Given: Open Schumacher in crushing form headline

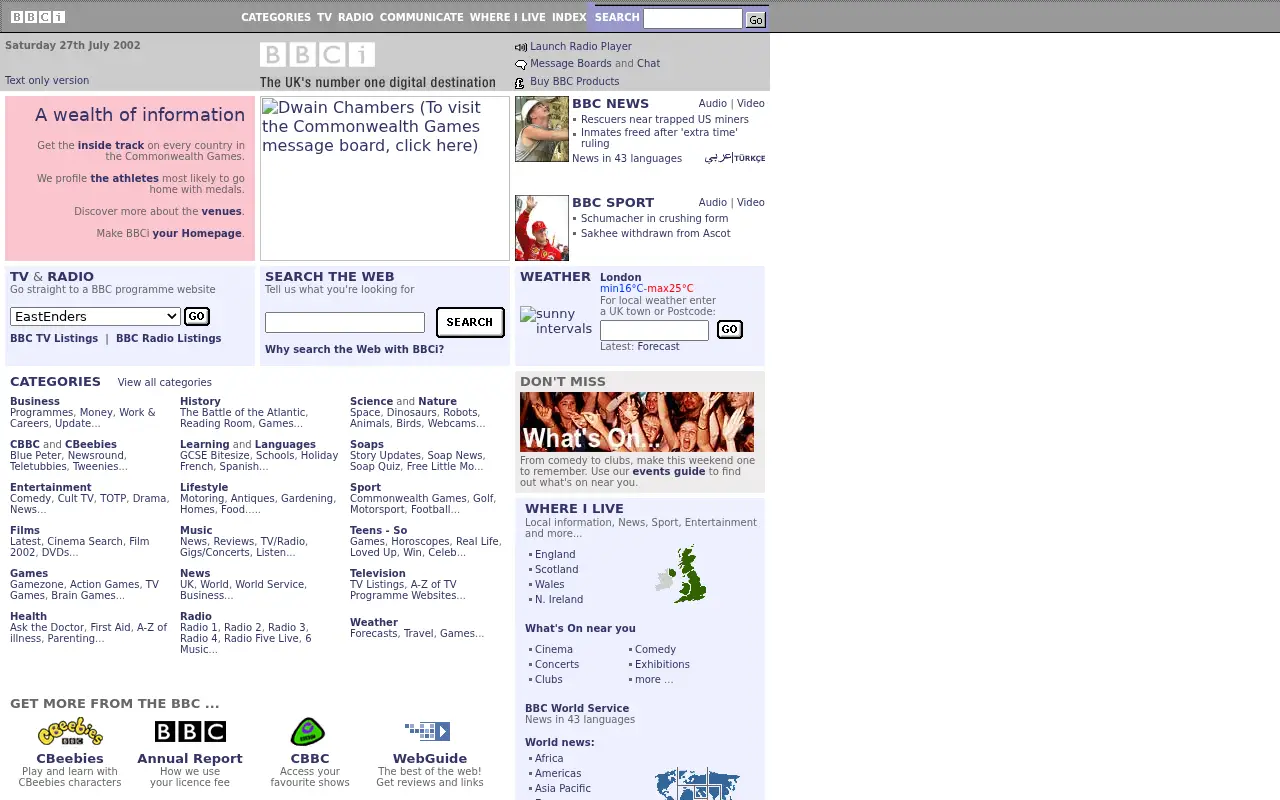Looking at the screenshot, I should (655, 218).
